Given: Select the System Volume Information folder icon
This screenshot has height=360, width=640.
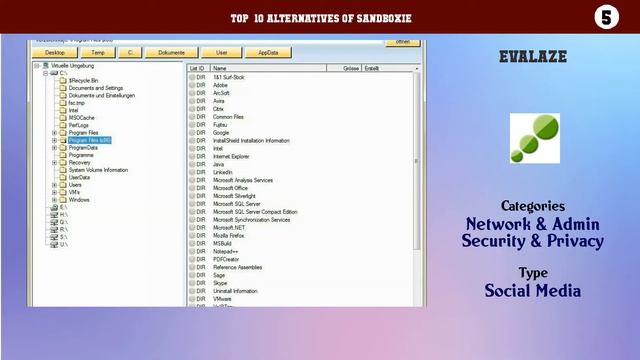Looking at the screenshot, I should [63, 170].
